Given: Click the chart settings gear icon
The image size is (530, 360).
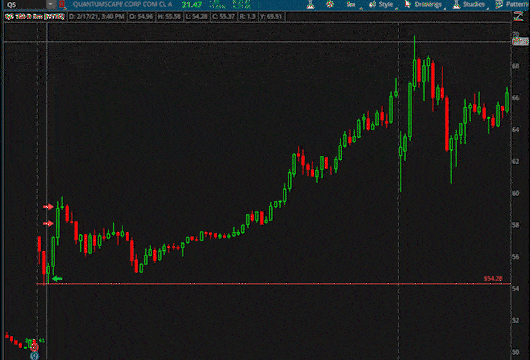Looking at the screenshot, I should 330,4.
